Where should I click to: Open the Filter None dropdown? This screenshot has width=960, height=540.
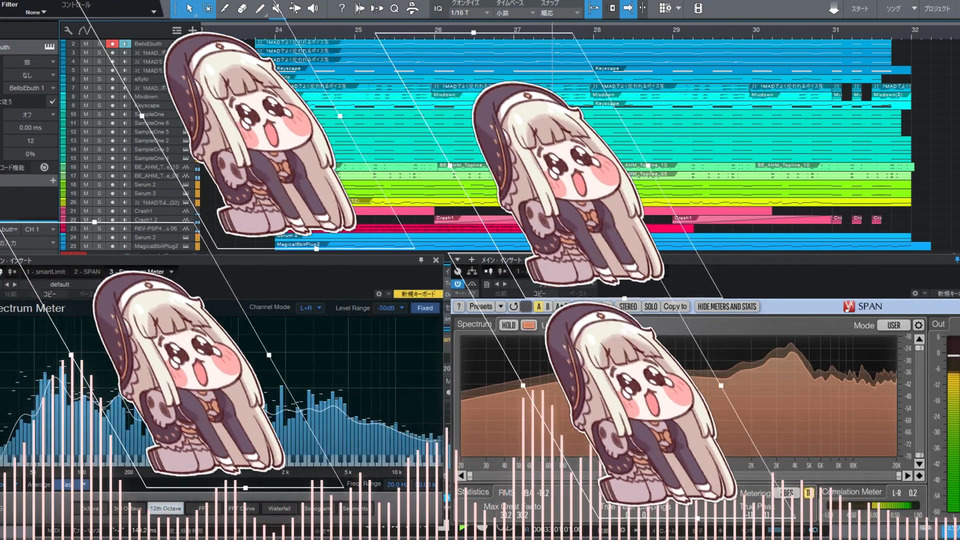36,12
